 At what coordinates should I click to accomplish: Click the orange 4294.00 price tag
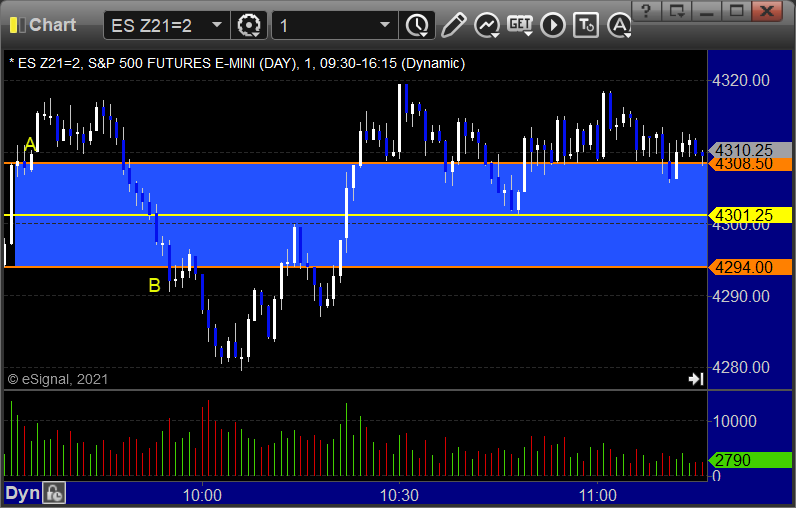tap(750, 267)
